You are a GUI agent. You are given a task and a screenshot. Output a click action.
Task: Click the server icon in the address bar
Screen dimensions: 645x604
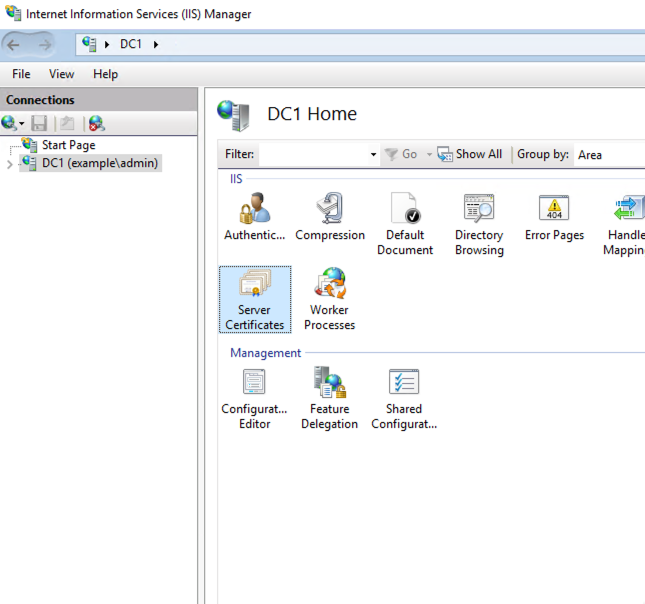(x=89, y=44)
